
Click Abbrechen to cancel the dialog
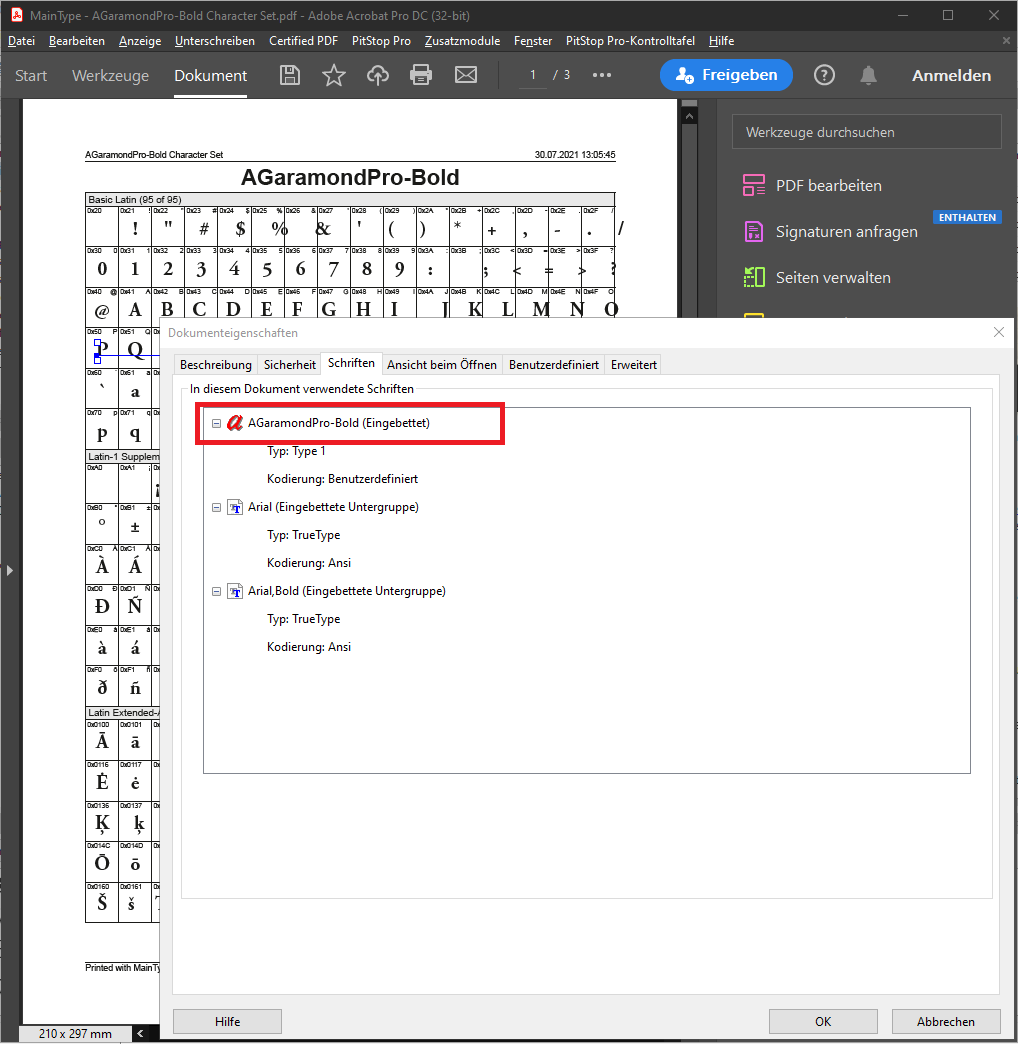point(945,1021)
